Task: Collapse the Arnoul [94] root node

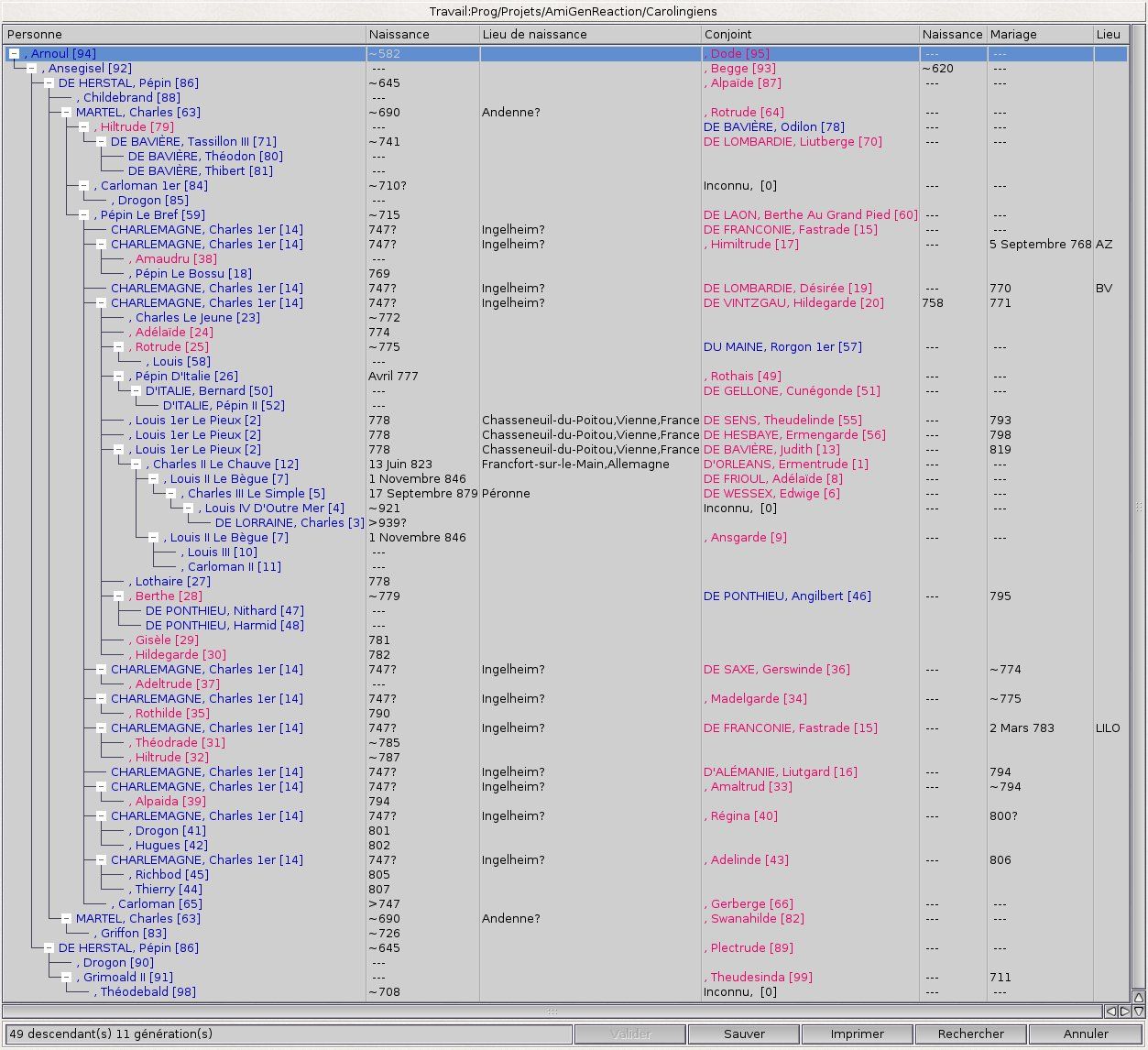Action: pyautogui.click(x=14, y=54)
